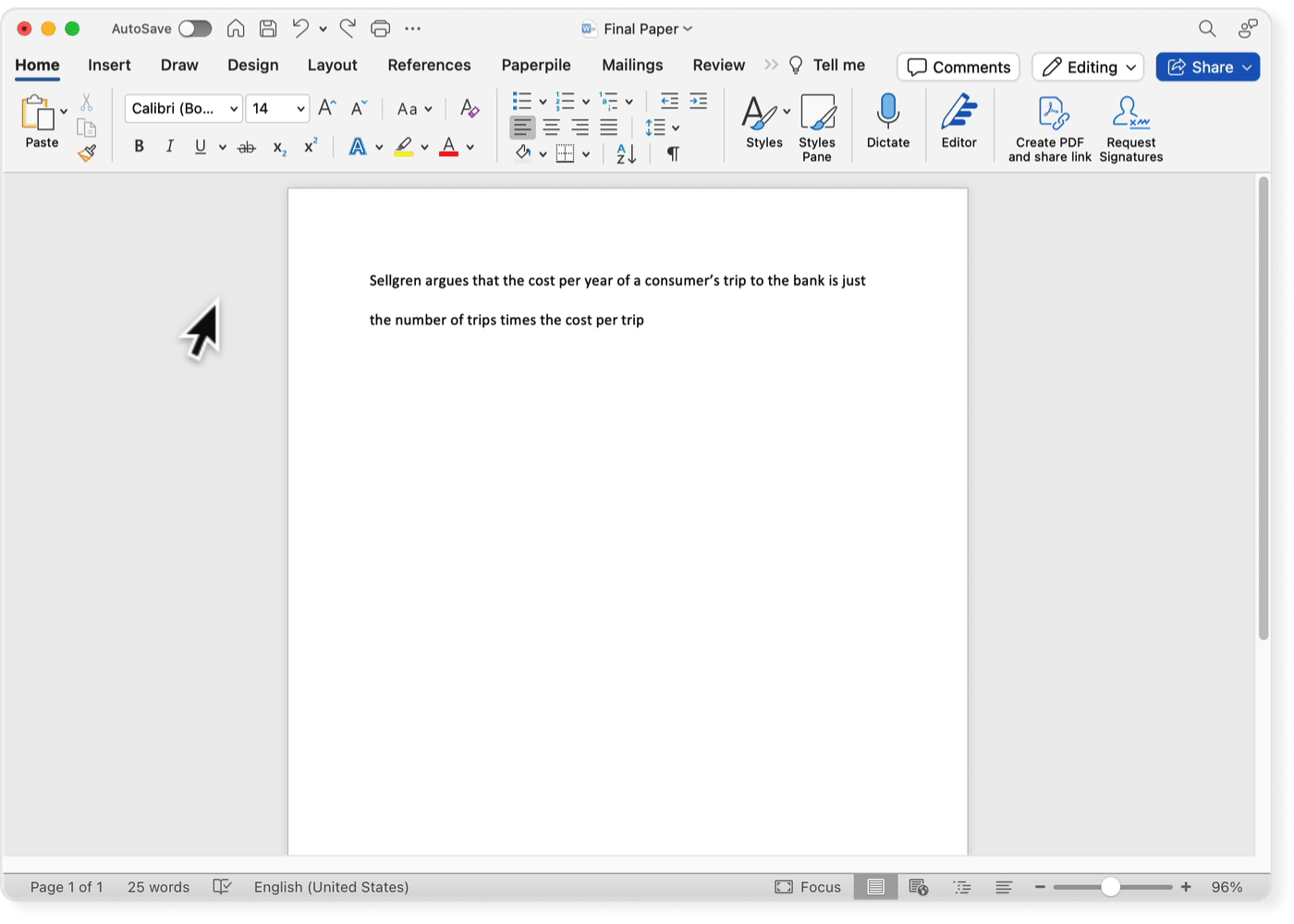The width and height of the screenshot is (1294, 924).
Task: Click the Sort A to Z icon
Action: pos(626,153)
